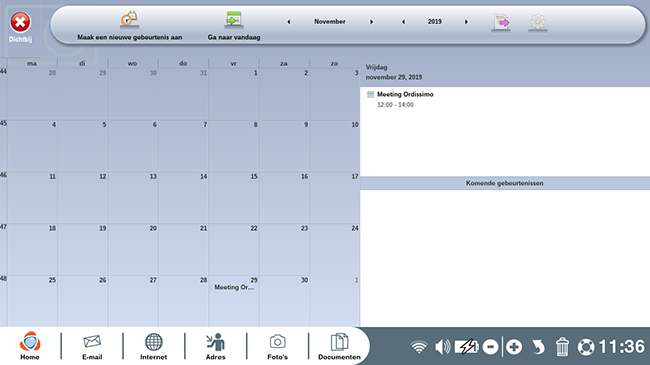
Task: Click the 'zo' weekday header
Action: pyautogui.click(x=335, y=63)
